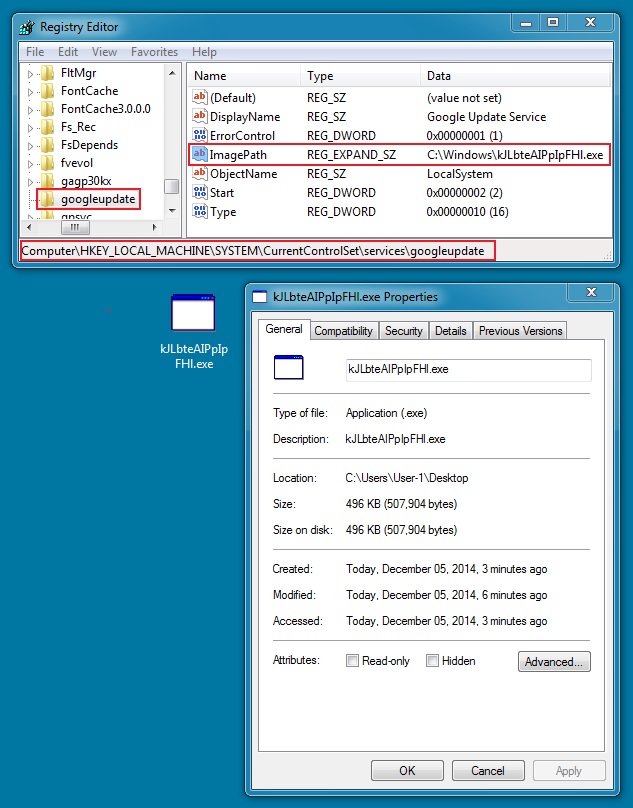Viewport: 633px width, 808px height.
Task: Expand the FontCache3.0.0.0 tree node
Action: pyautogui.click(x=30, y=110)
